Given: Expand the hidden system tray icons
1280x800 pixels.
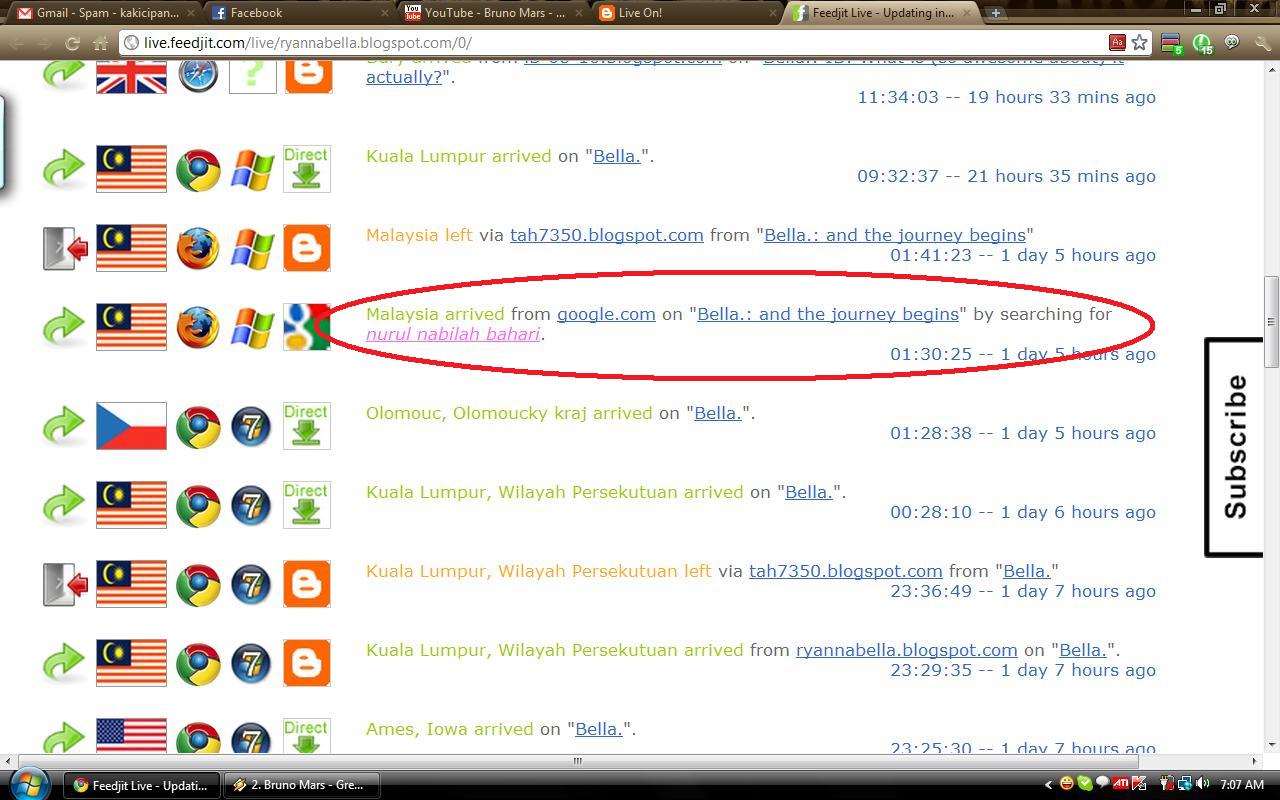Looking at the screenshot, I should click(x=1049, y=785).
